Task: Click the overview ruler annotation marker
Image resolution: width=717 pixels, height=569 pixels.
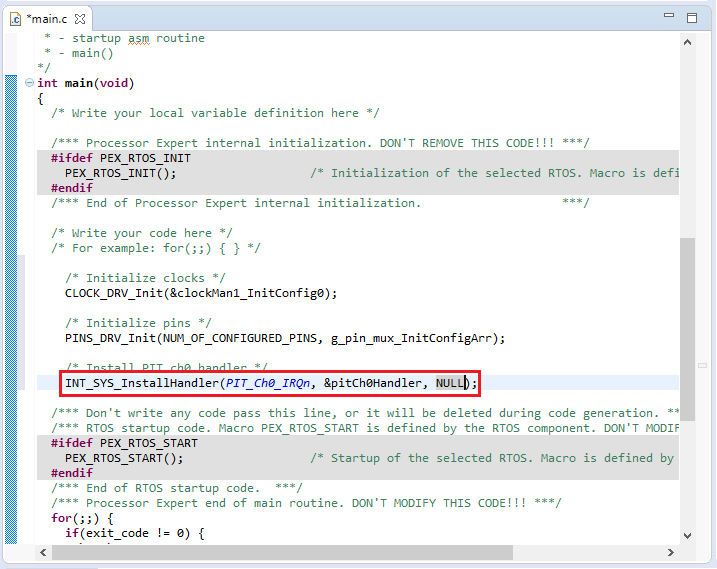Action: coord(702,365)
